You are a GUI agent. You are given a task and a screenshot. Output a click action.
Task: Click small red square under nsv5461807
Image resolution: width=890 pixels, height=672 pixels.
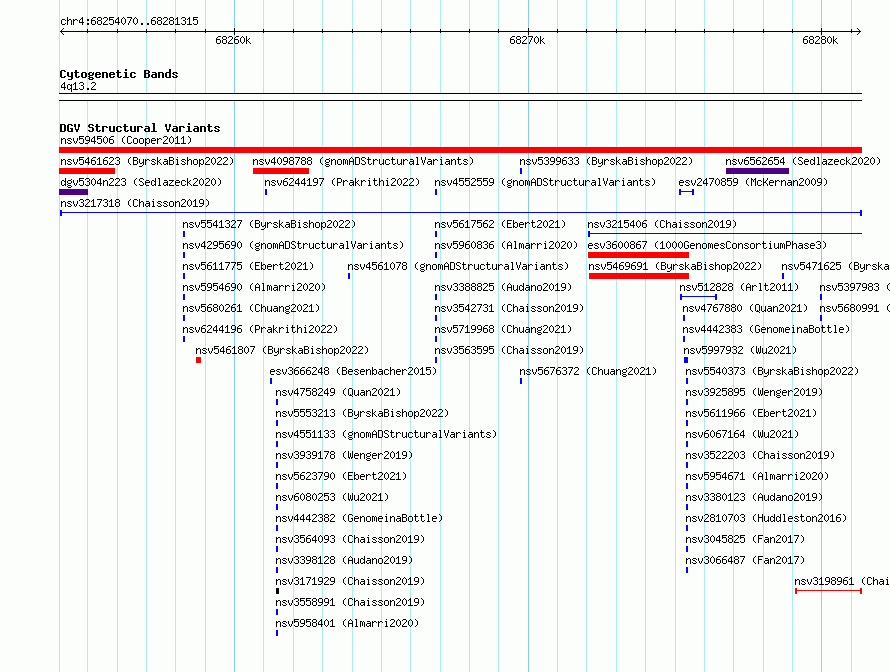(199, 360)
